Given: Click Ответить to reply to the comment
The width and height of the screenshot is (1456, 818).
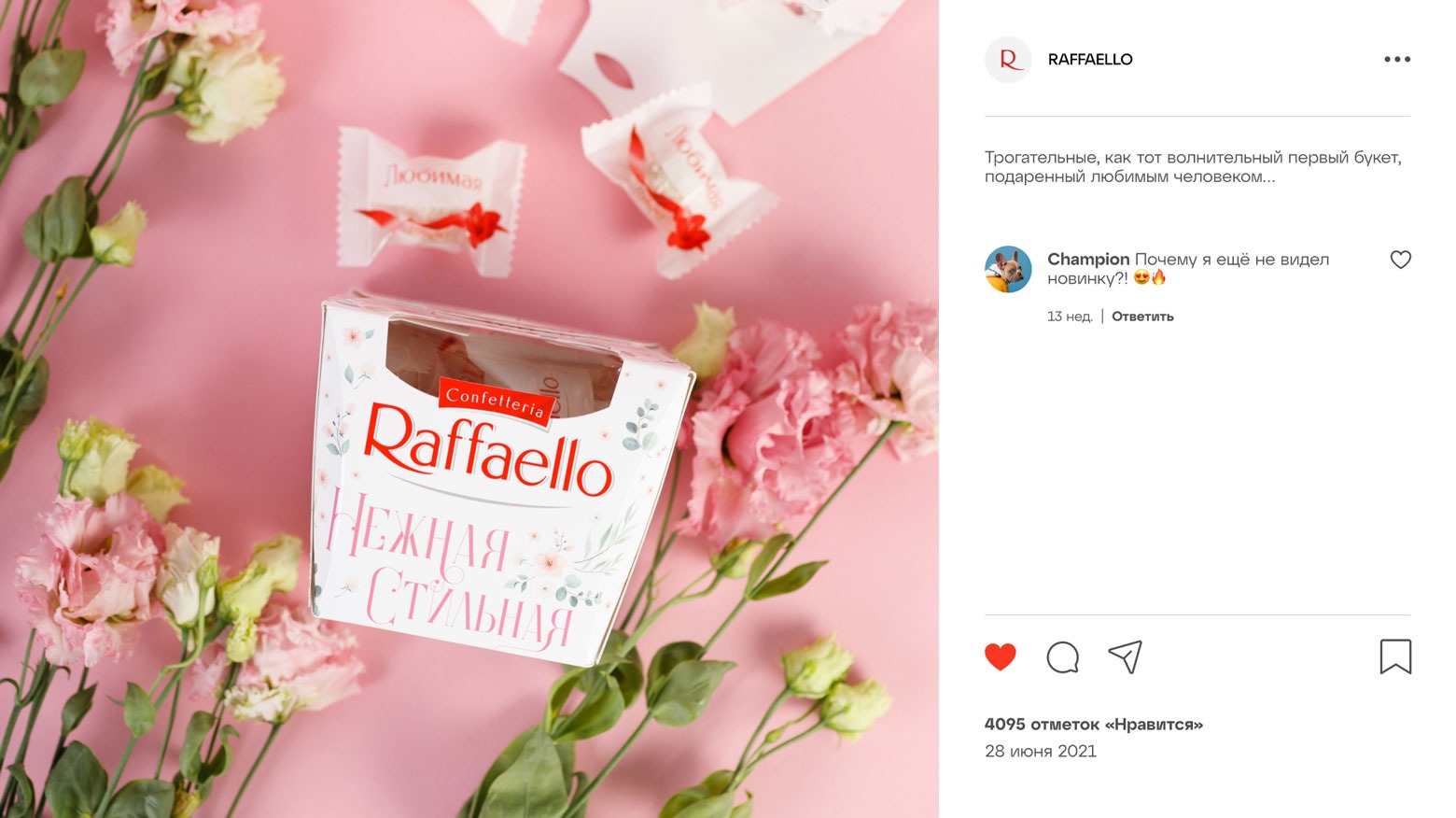Looking at the screenshot, I should [1142, 317].
